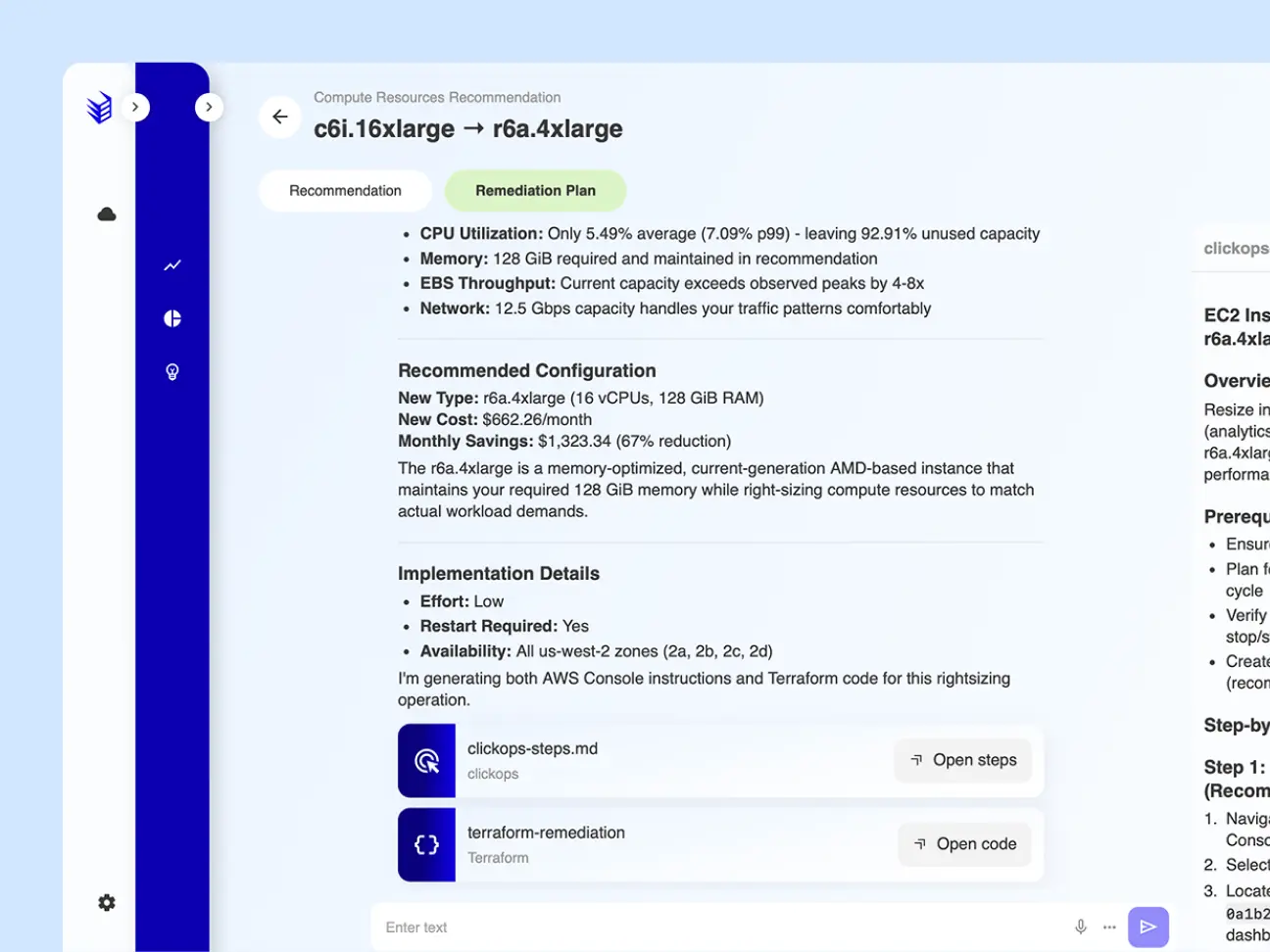This screenshot has height=952, width=1270.
Task: Click the Implementation Details heading
Action: pos(499,573)
